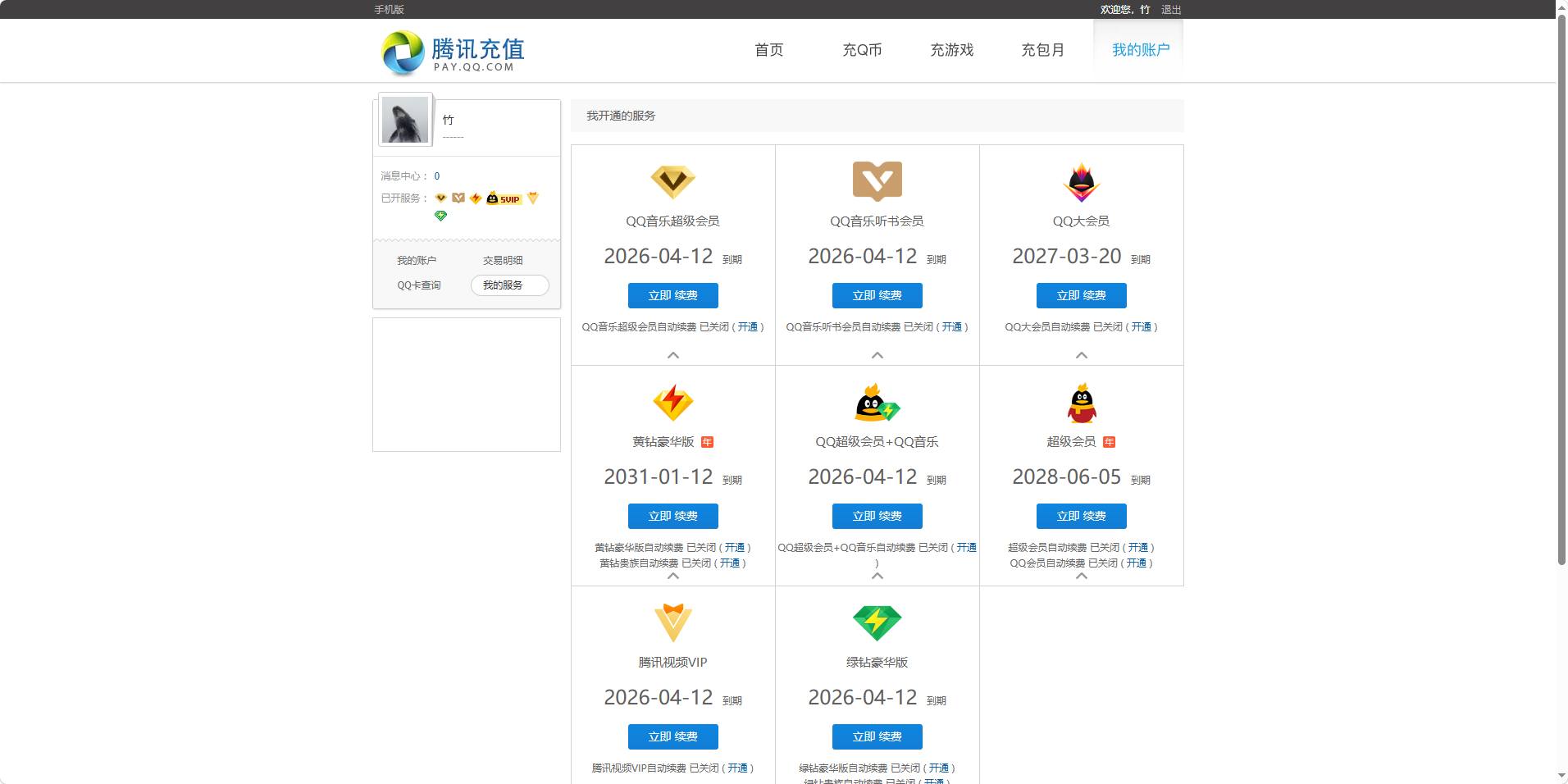Click the 绿钻豪华版 green diamond icon
Screen dimensions: 1568x784
877,623
